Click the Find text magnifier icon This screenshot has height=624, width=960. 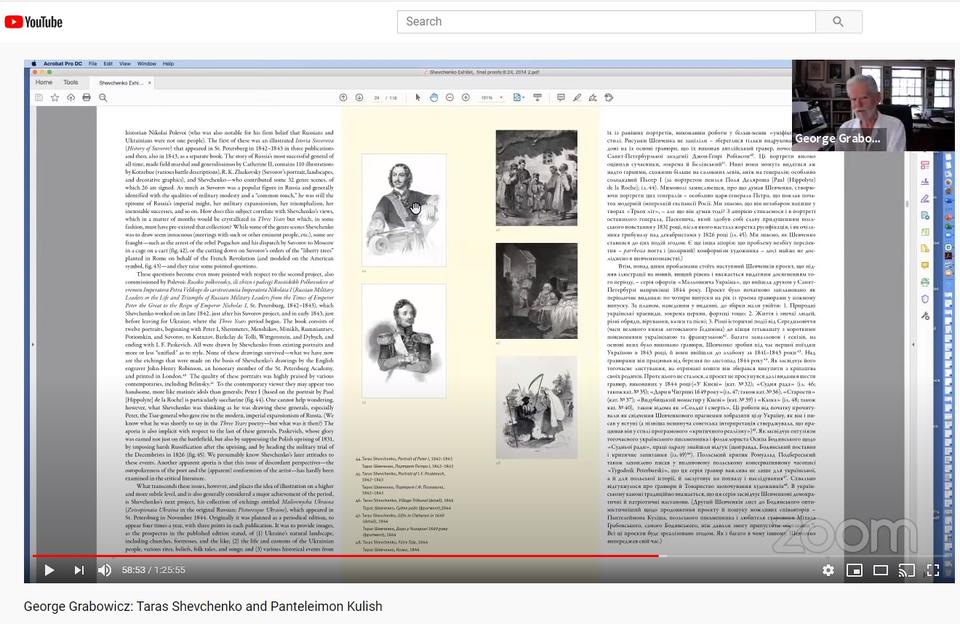tap(103, 97)
